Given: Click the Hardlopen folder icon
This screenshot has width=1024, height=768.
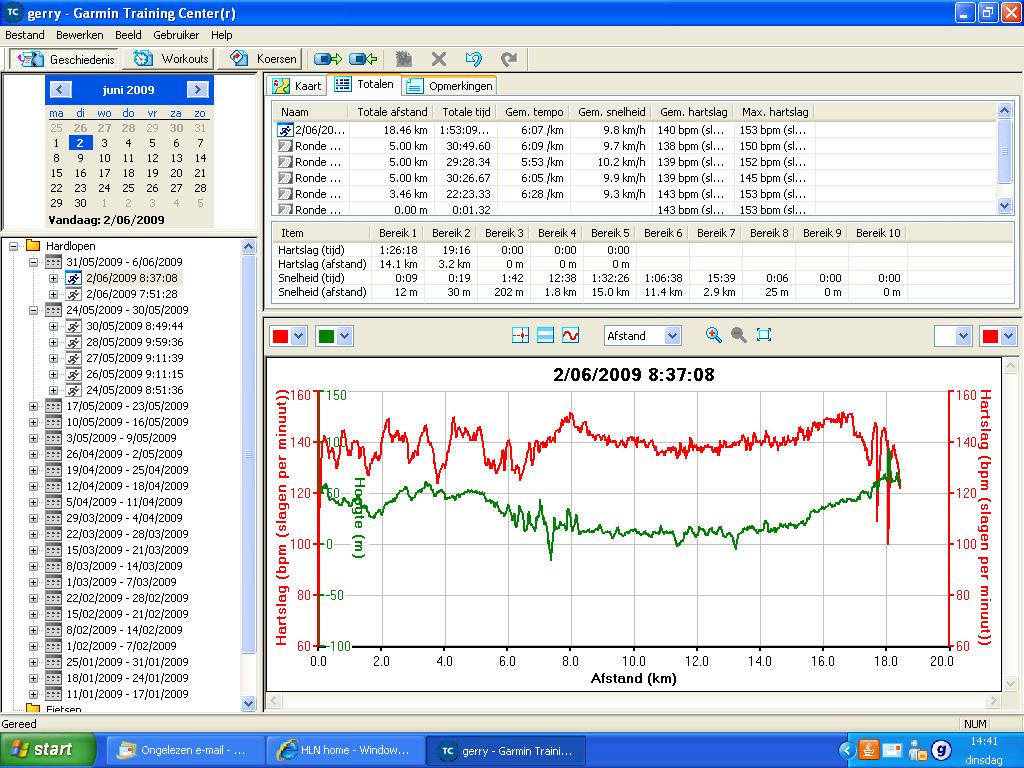Looking at the screenshot, I should point(33,246).
